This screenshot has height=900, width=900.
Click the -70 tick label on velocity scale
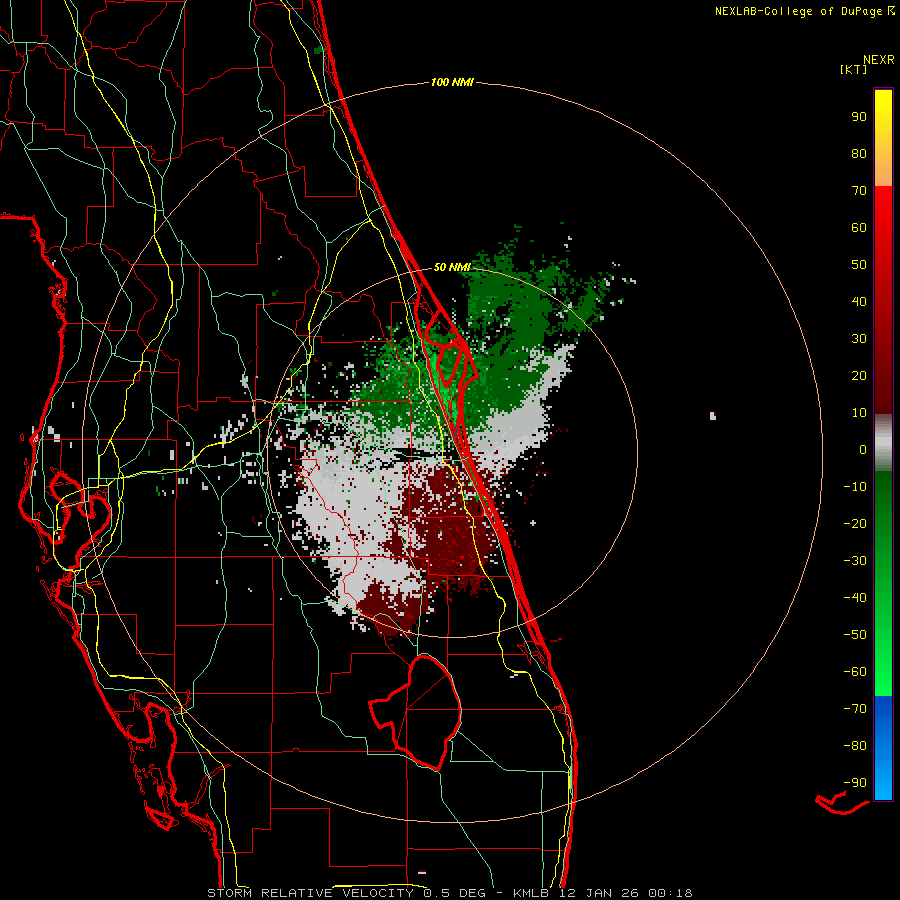[x=855, y=709]
